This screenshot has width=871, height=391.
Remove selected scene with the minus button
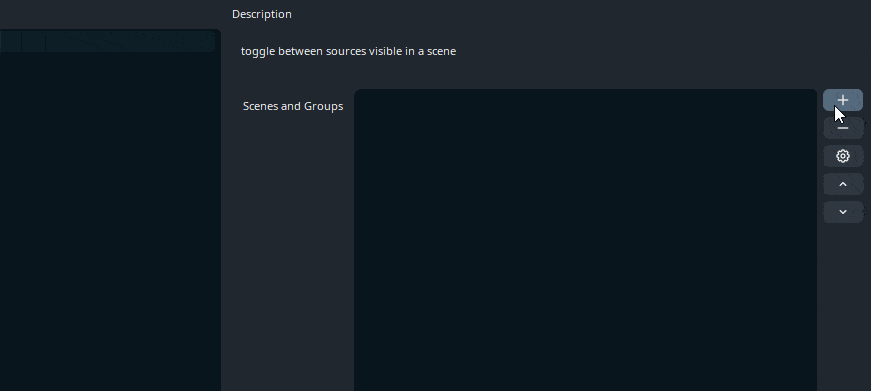click(x=843, y=128)
